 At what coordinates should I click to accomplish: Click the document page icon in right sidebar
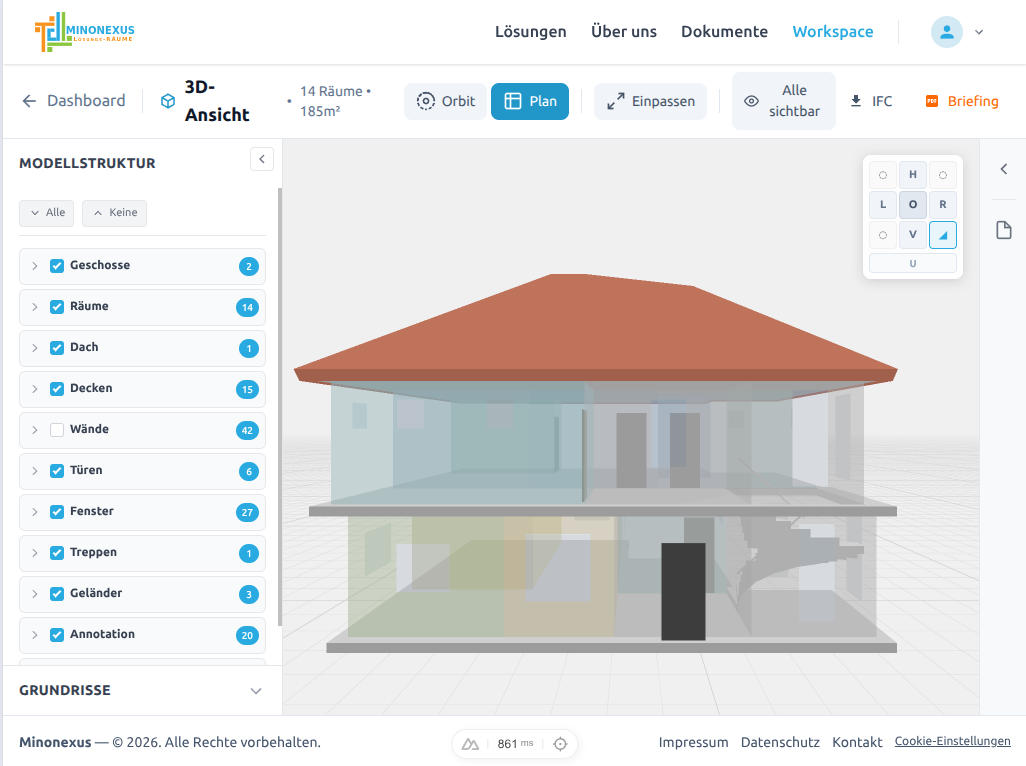pyautogui.click(x=1004, y=230)
